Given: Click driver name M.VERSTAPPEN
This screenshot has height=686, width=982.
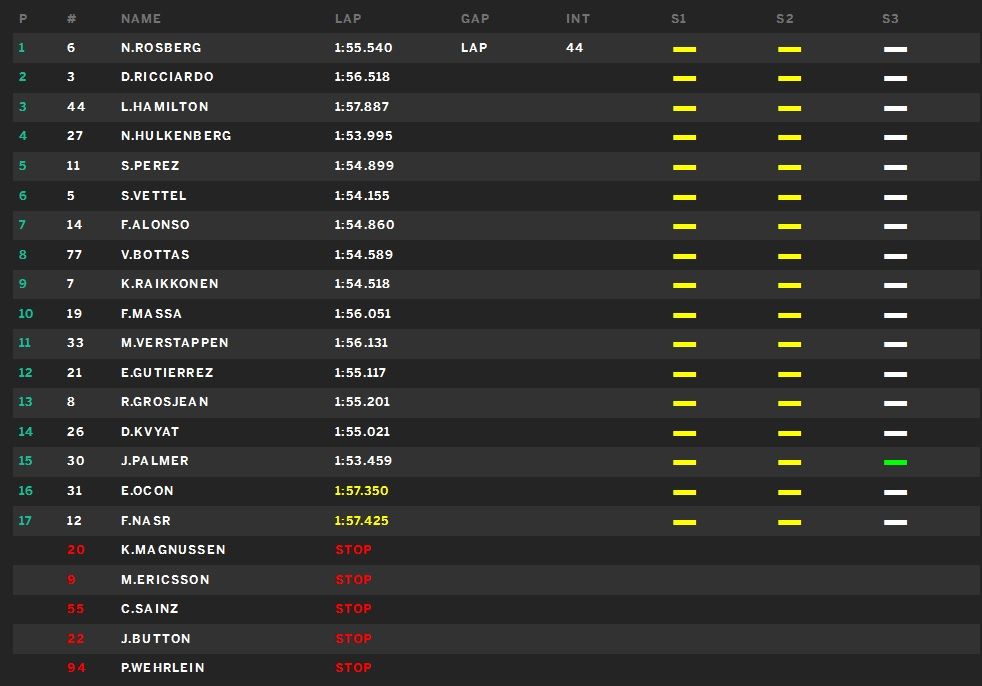Looking at the screenshot, I should tap(175, 343).
